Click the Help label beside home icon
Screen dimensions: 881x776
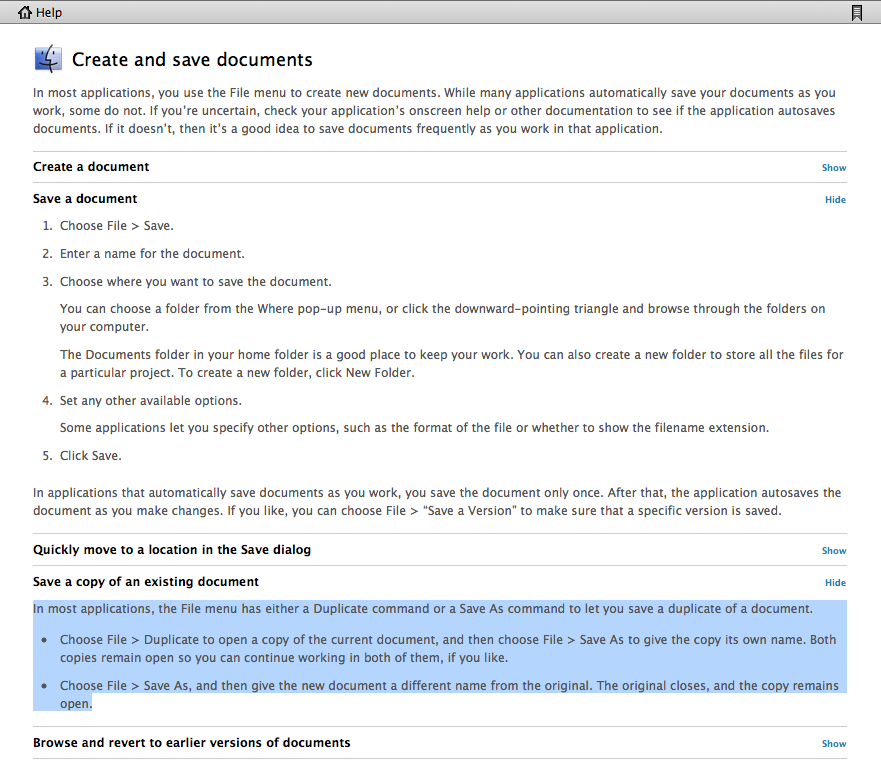click(x=49, y=12)
